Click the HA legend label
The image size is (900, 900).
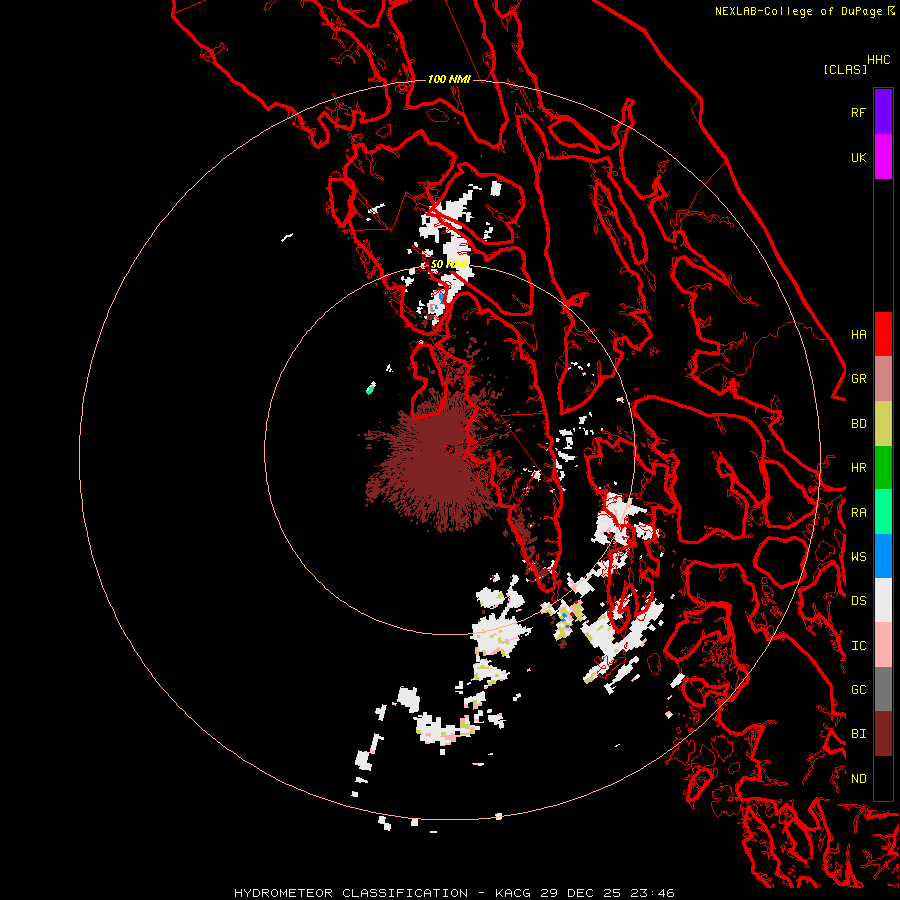tap(858, 335)
